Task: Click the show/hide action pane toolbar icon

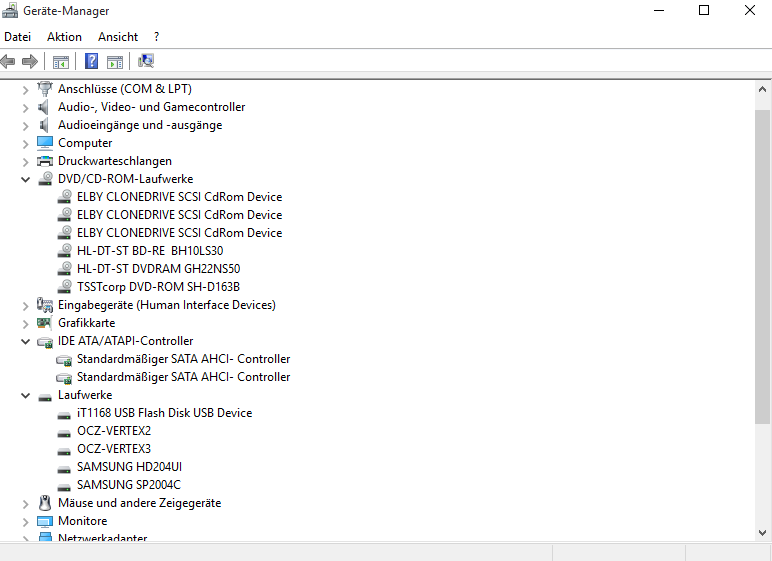Action: [115, 62]
